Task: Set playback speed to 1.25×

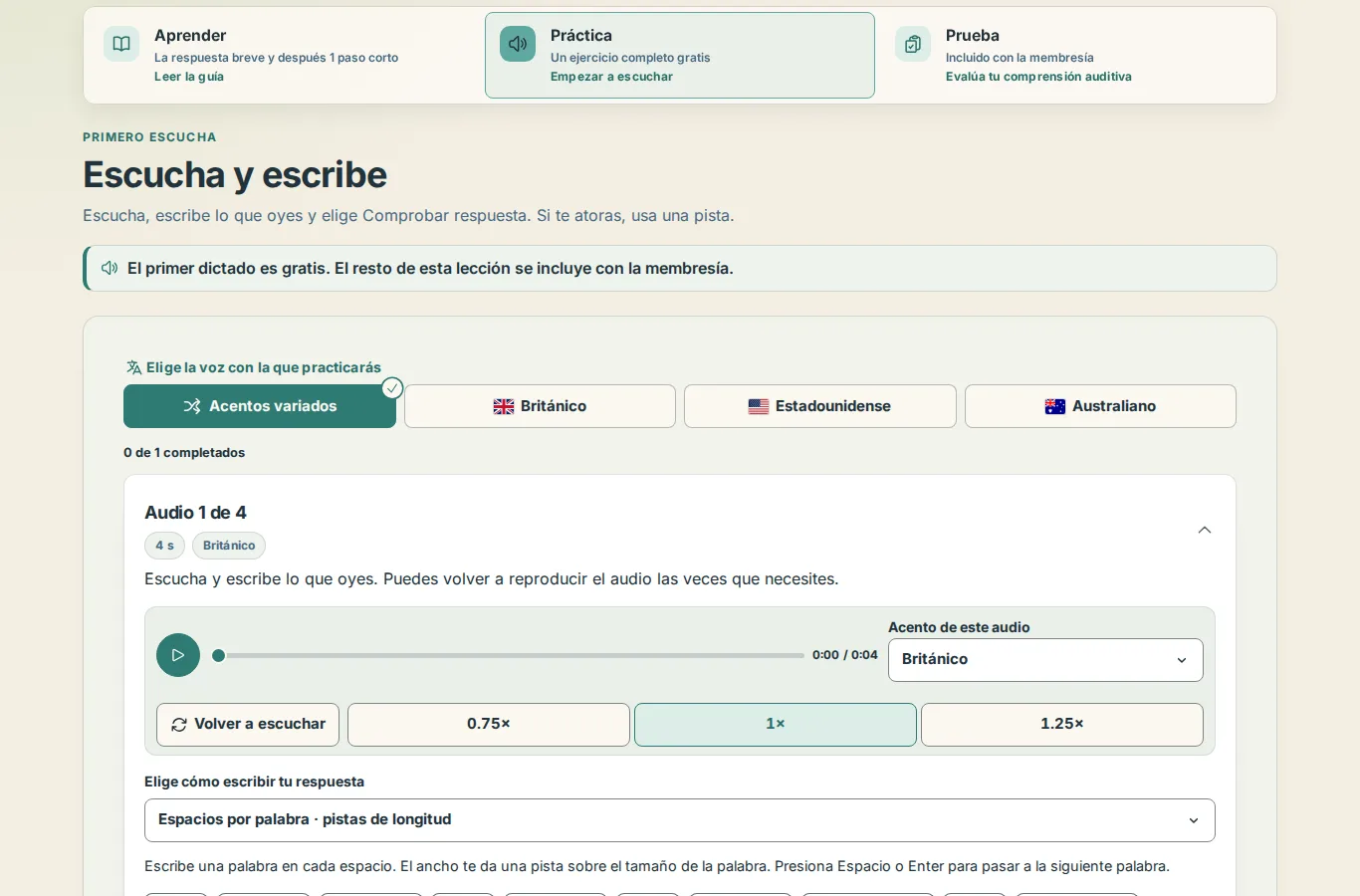Action: [1062, 725]
